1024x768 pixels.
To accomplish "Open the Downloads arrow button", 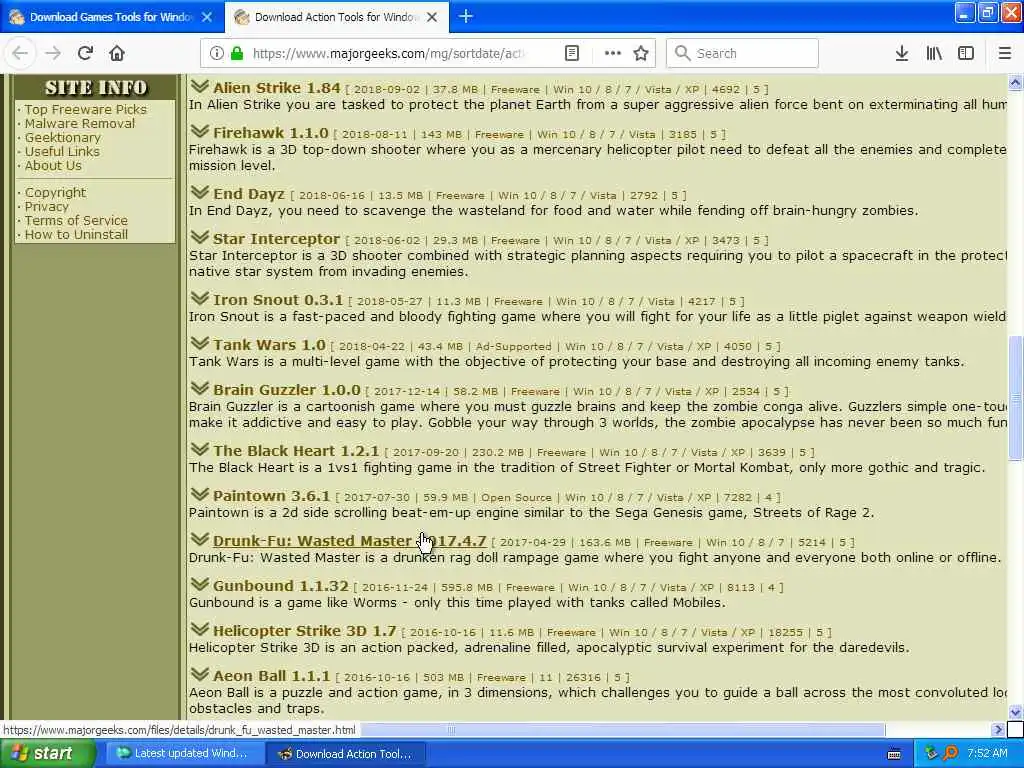I will tap(902, 53).
